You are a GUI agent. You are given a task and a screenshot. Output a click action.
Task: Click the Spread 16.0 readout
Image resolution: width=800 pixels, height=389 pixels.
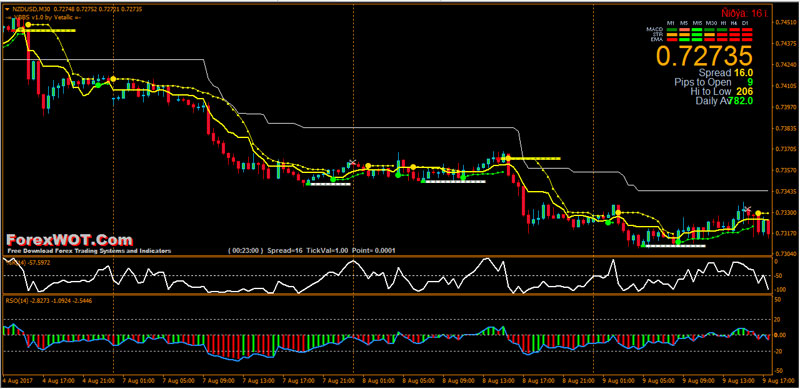coord(726,73)
